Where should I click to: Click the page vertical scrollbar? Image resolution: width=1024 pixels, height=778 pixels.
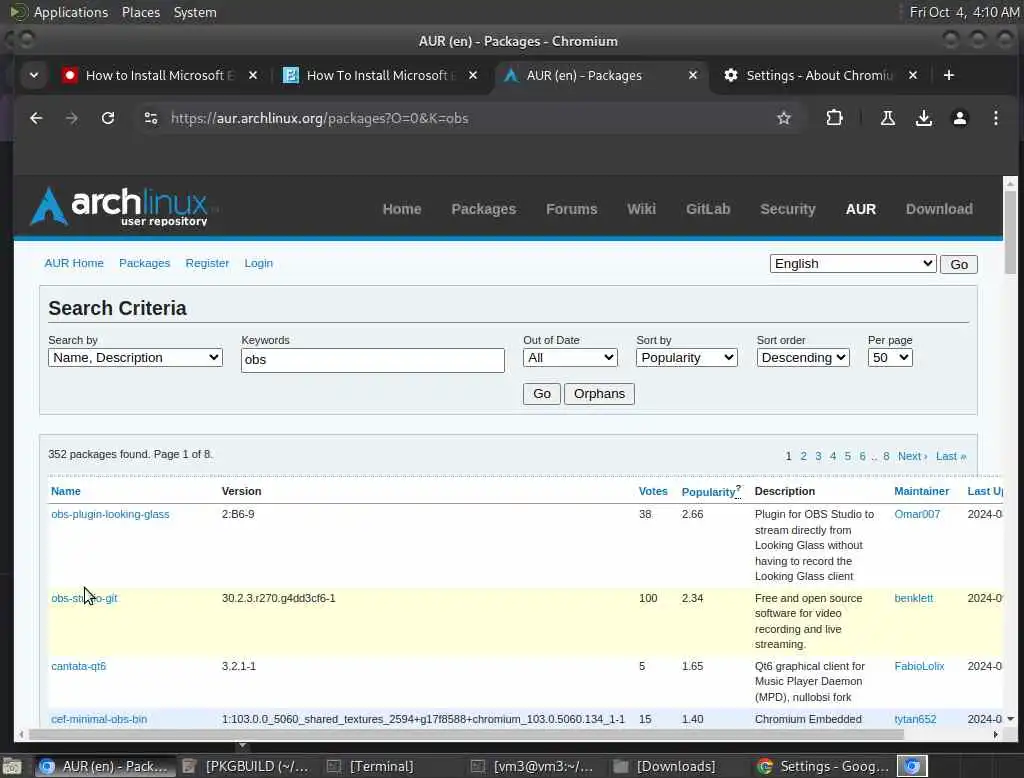pos(1010,232)
